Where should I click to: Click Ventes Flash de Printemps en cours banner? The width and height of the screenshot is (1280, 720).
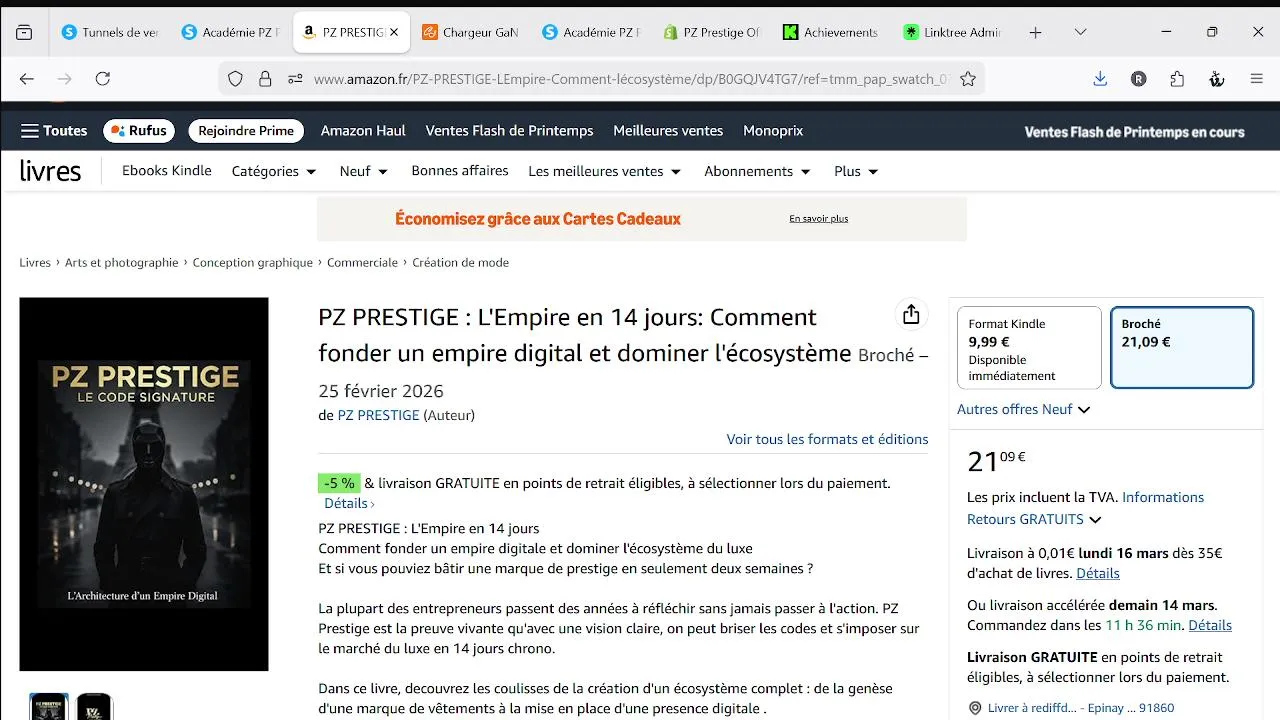click(x=1134, y=131)
